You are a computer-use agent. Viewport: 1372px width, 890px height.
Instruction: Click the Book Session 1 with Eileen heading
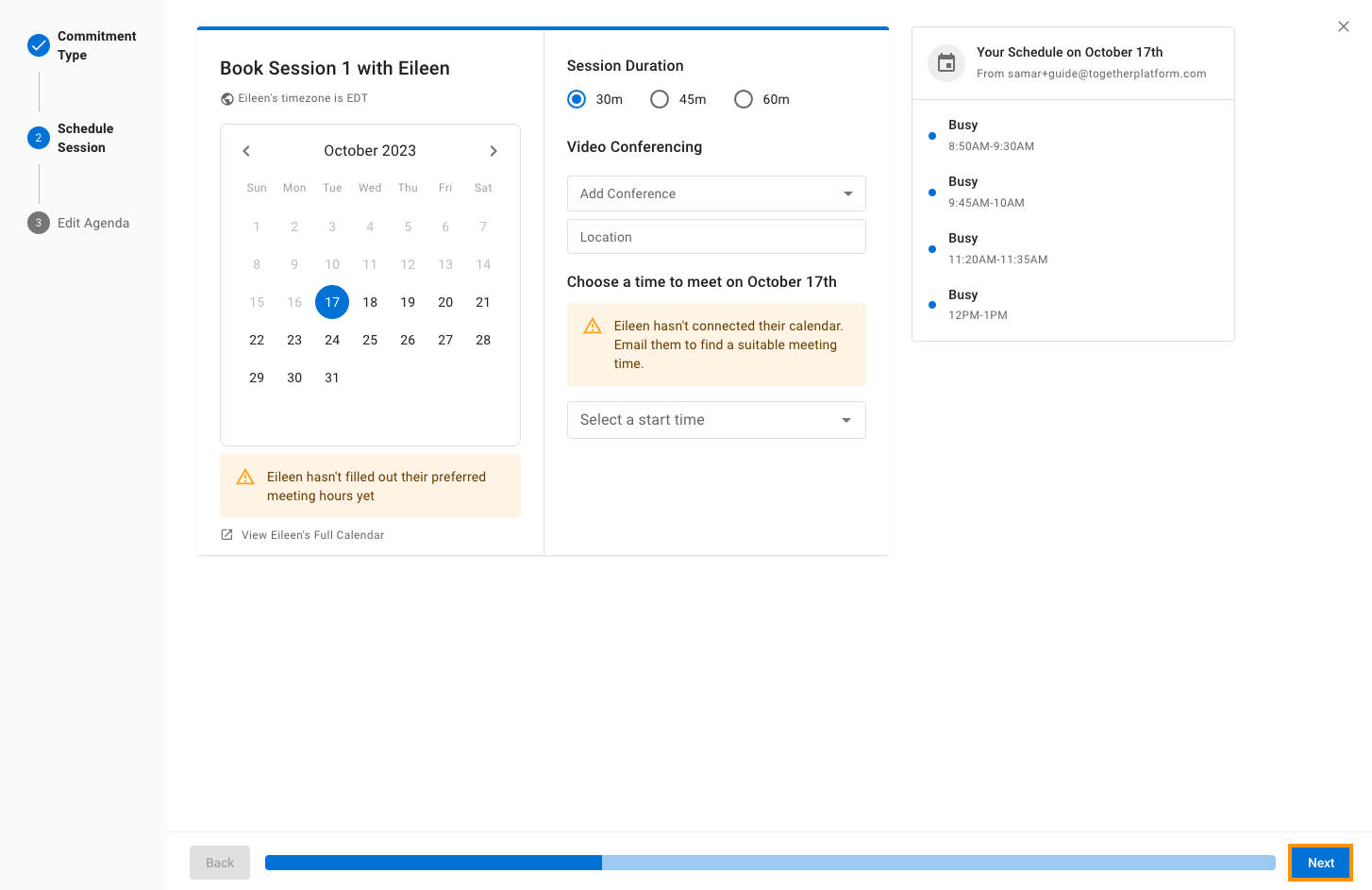[335, 68]
